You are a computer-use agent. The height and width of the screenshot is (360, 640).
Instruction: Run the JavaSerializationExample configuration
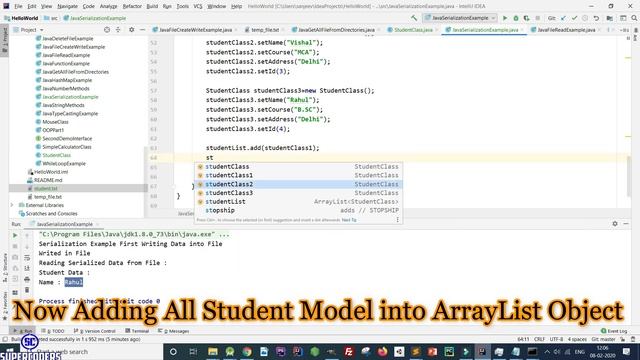coord(505,18)
